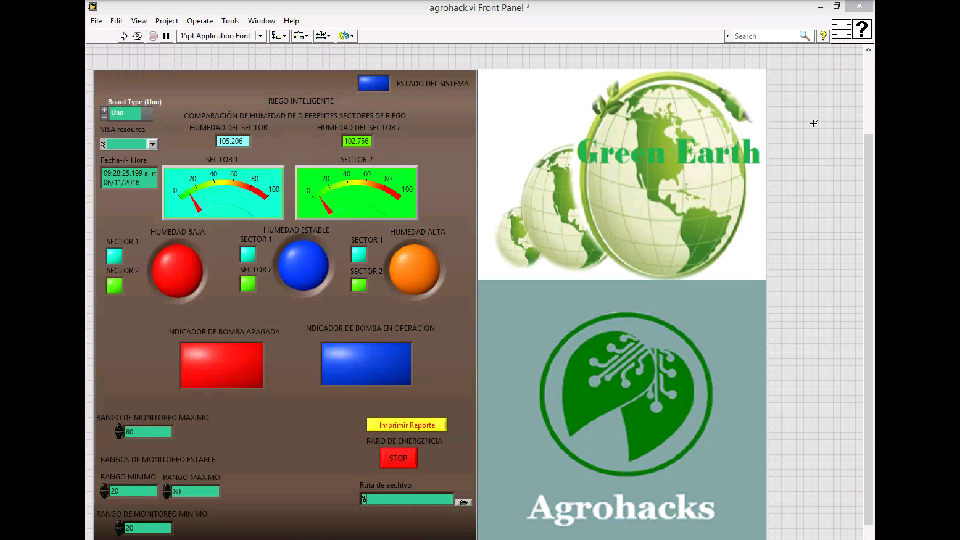Screen dimensions: 960x540
Task: Click the blue Bomba en Operación indicator
Action: (x=366, y=364)
